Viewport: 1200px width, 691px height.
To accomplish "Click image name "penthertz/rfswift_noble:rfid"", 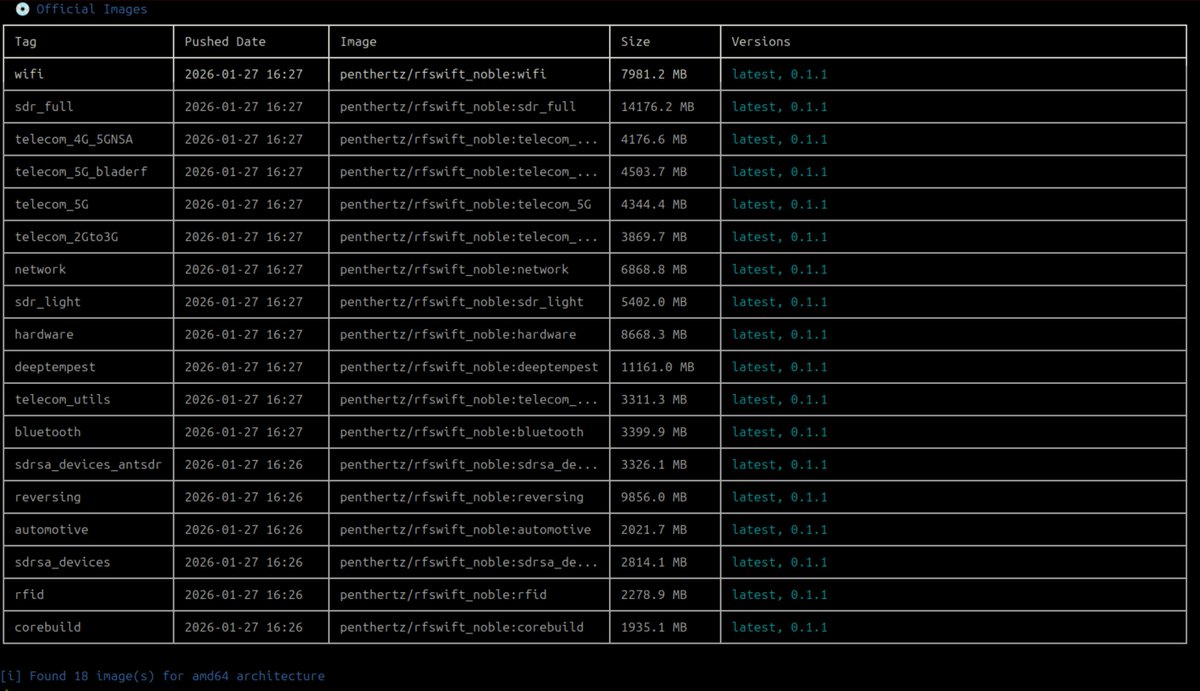I will point(443,594).
